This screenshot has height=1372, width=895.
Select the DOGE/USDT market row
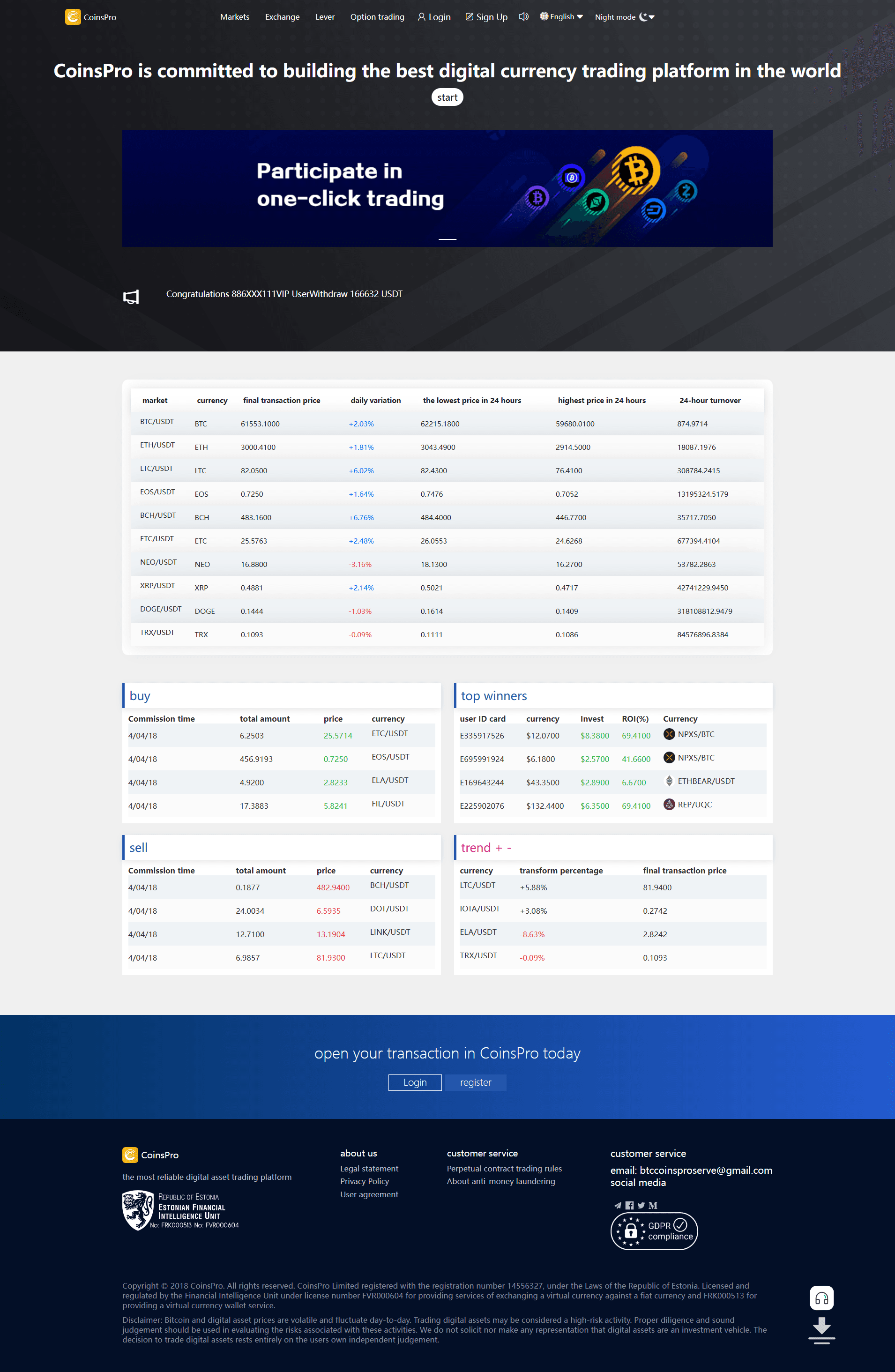pos(447,611)
